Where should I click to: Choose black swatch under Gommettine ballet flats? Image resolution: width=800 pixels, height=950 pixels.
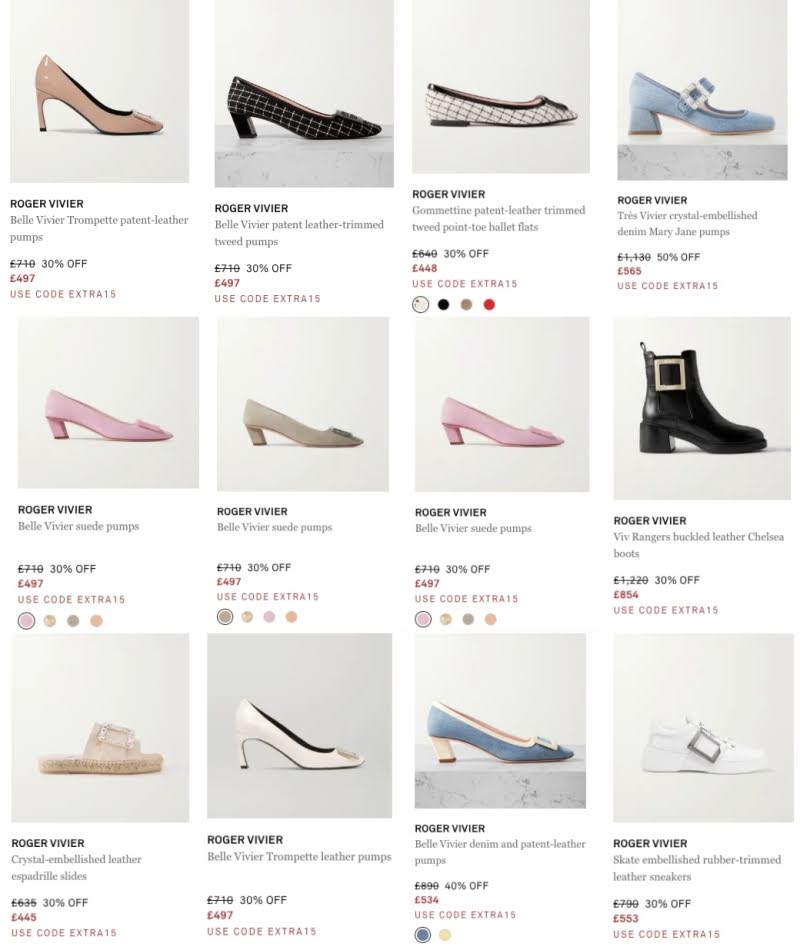point(444,305)
